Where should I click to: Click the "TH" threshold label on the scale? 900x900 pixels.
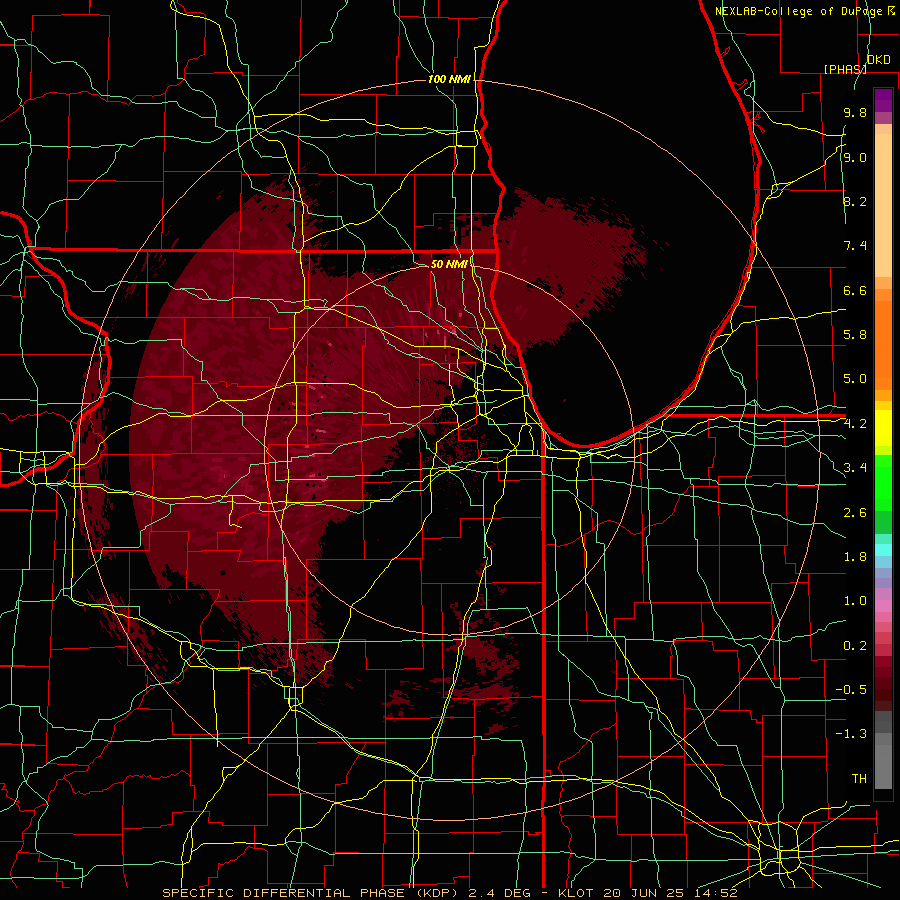coord(859,779)
